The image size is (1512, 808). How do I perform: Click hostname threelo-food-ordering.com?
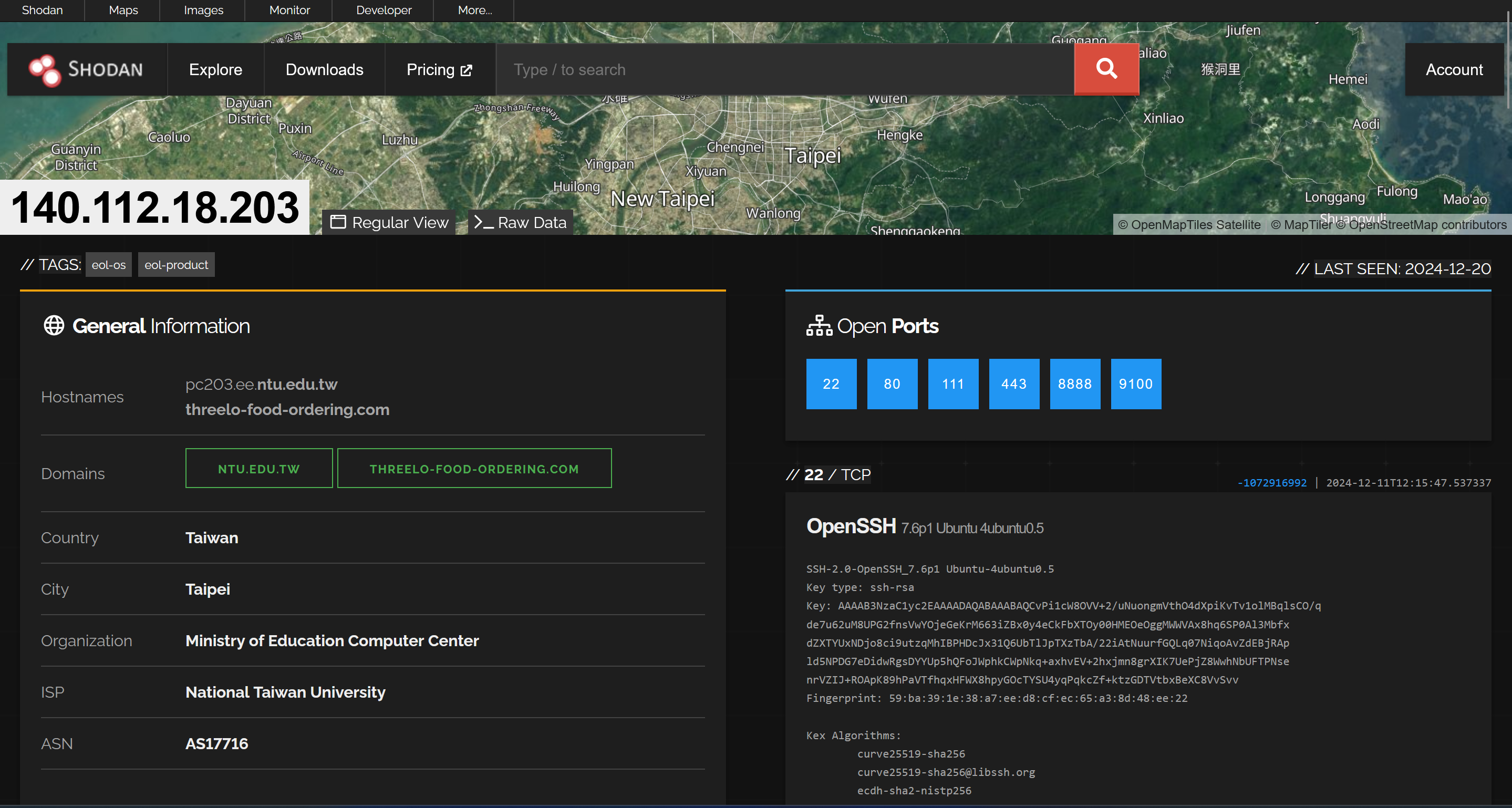tap(287, 410)
